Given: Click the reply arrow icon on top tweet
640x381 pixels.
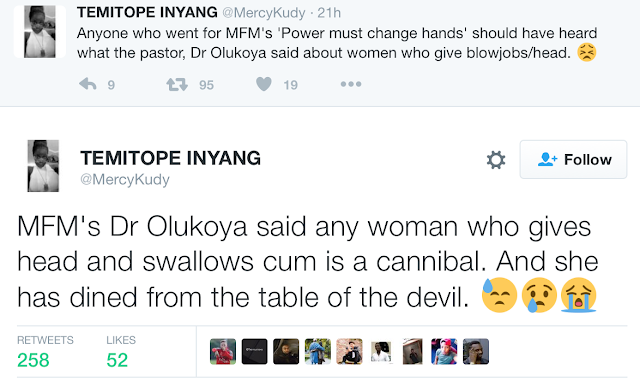Looking at the screenshot, I should (88, 84).
